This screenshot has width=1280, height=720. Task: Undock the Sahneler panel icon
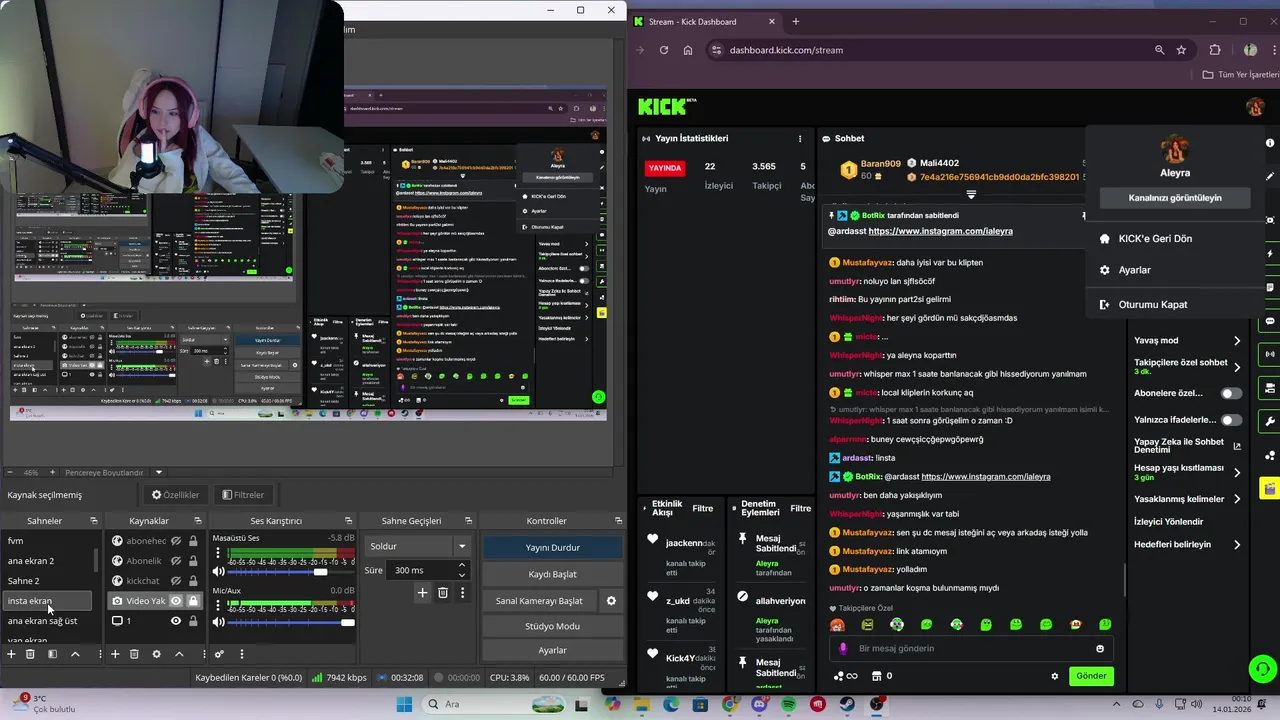tap(94, 521)
